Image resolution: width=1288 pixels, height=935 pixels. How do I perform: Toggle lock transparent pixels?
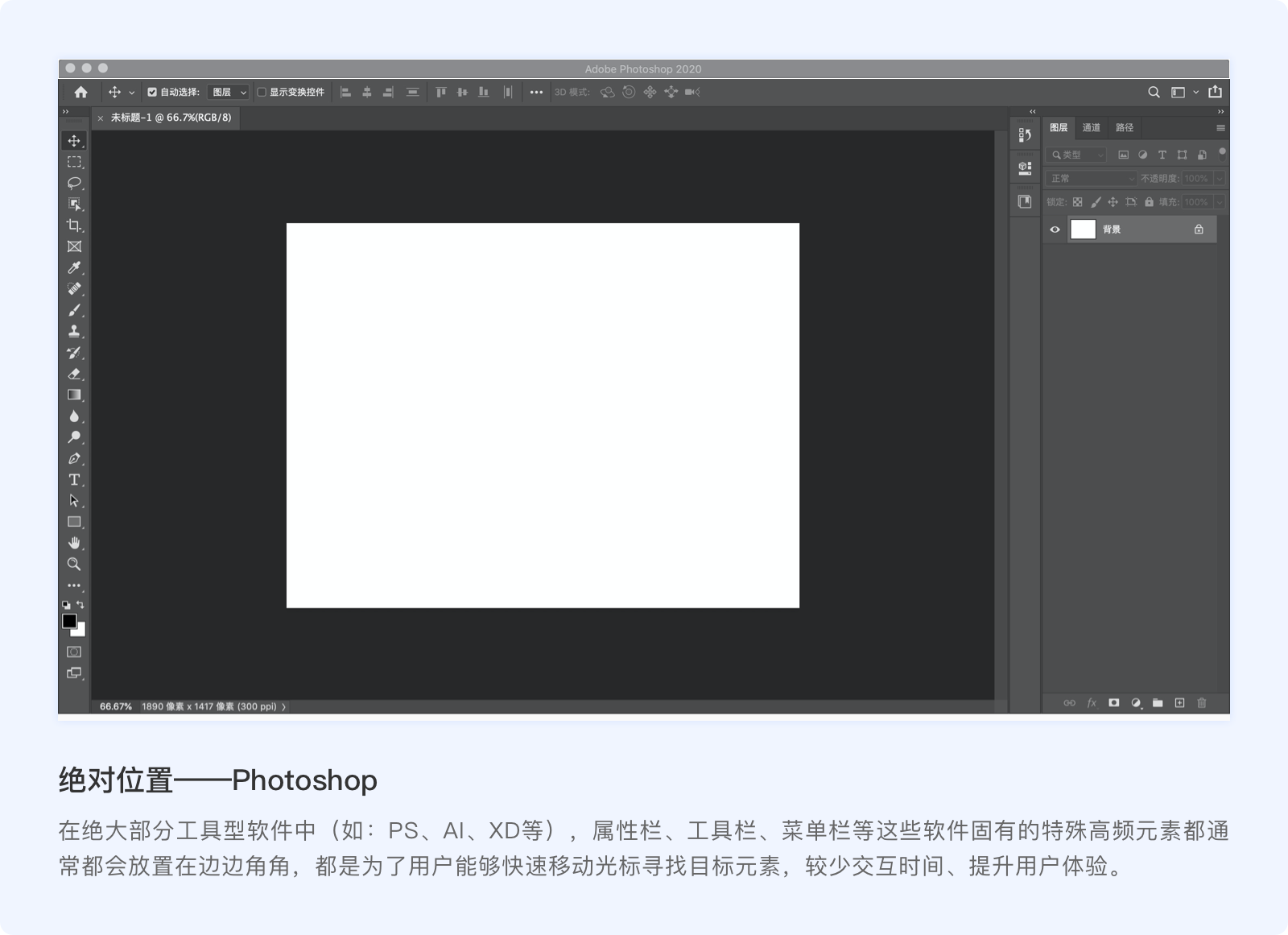click(x=1077, y=202)
